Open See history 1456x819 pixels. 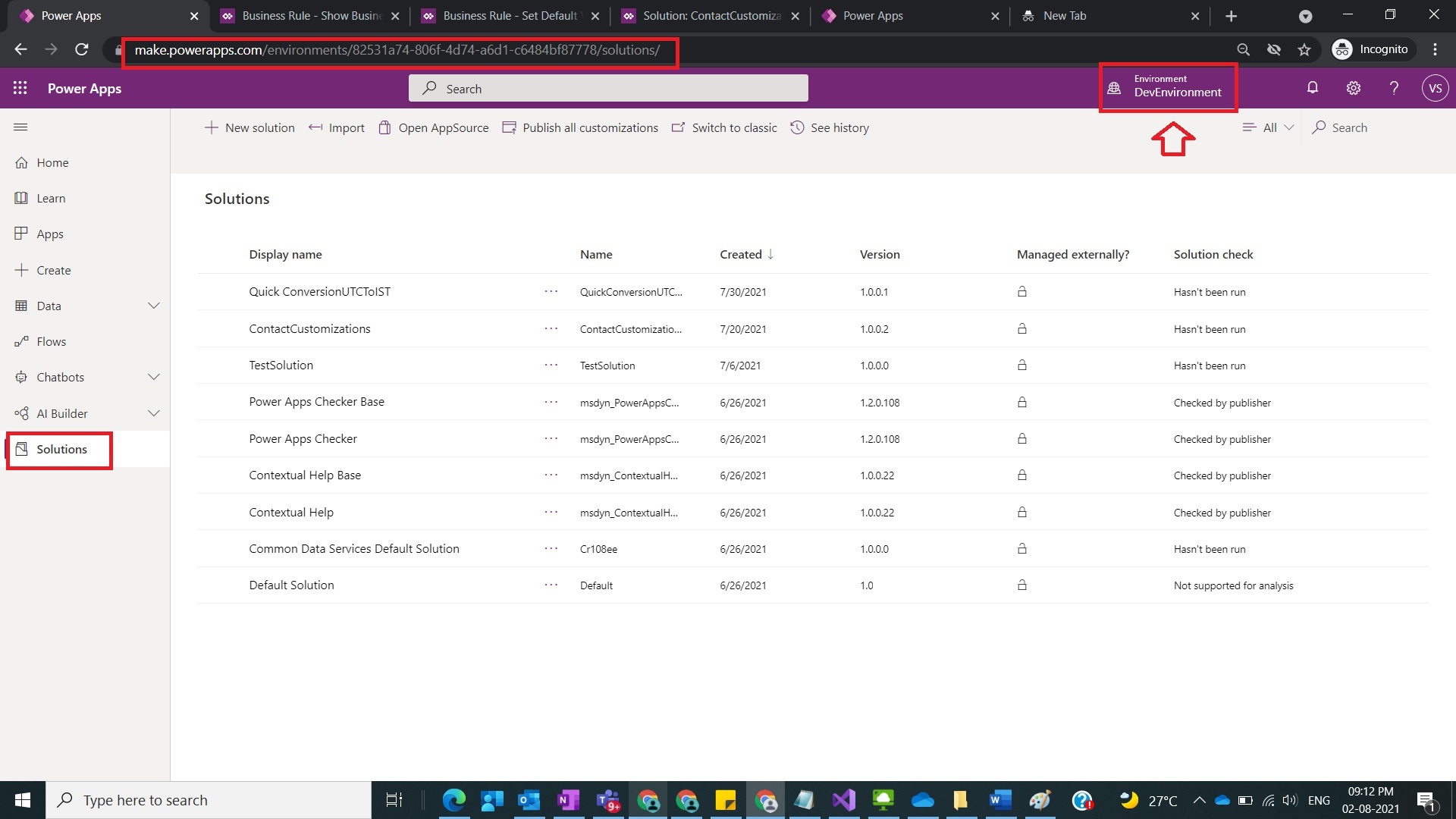coord(830,127)
